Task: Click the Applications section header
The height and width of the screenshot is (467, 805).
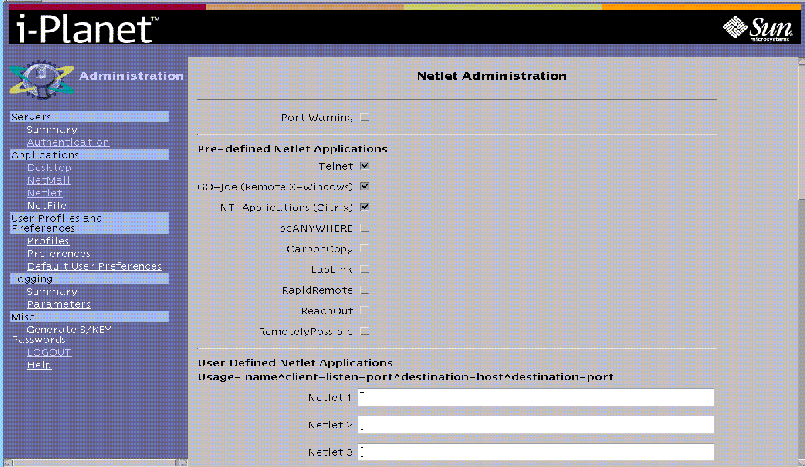Action: (x=89, y=154)
